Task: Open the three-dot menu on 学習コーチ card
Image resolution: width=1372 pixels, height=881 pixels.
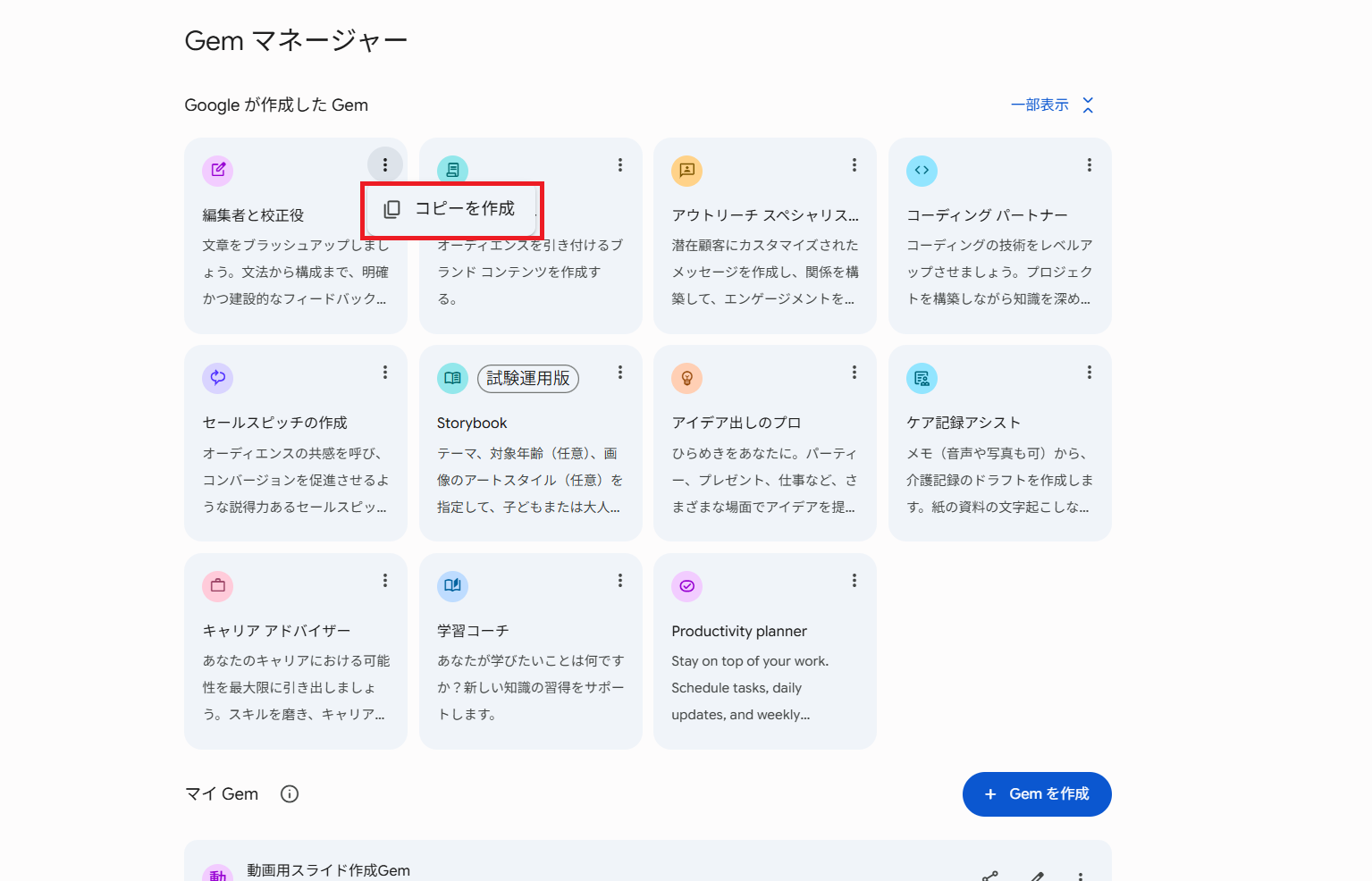Action: click(620, 581)
